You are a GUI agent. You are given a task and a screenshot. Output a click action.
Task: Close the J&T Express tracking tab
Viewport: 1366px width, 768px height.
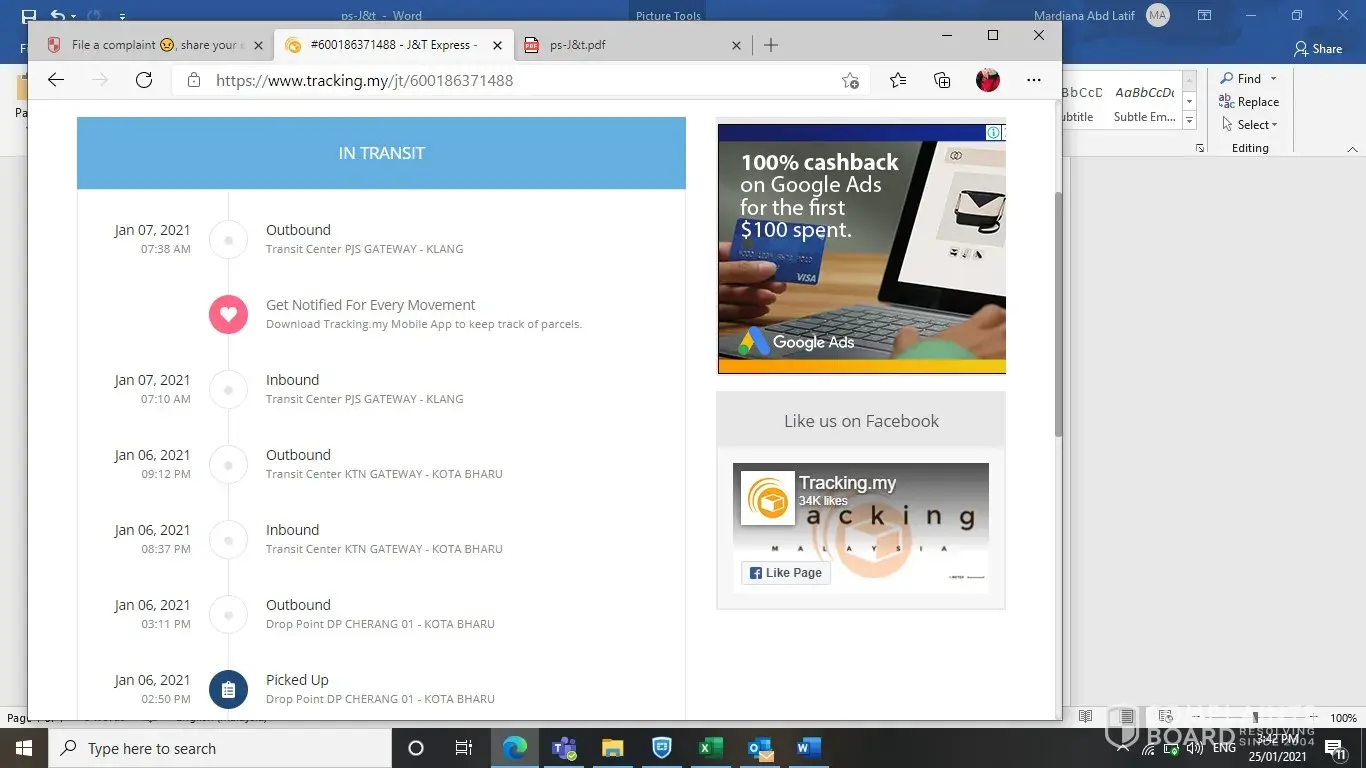[x=498, y=45]
